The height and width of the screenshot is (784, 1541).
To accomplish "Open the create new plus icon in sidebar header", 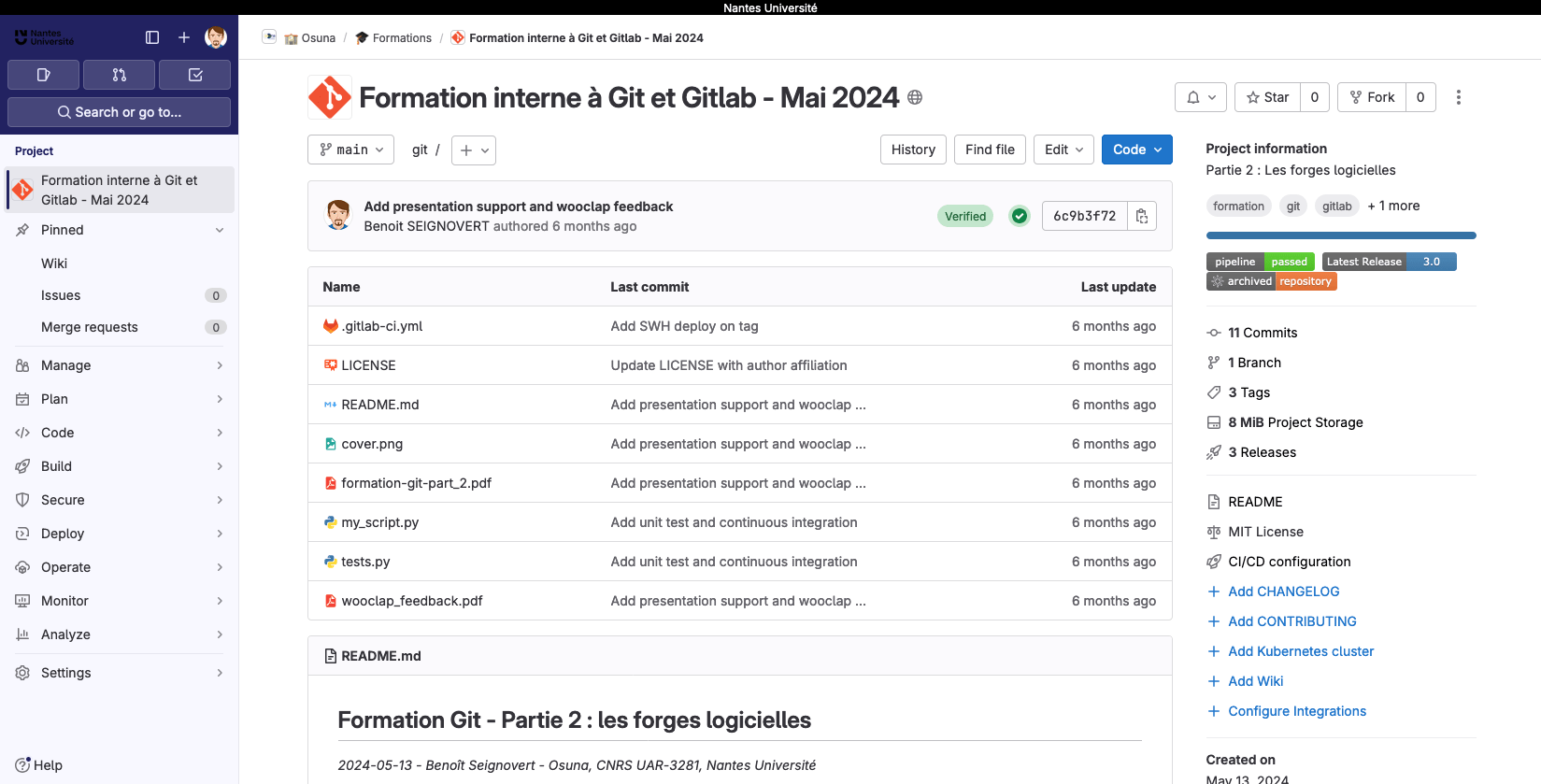I will click(184, 37).
